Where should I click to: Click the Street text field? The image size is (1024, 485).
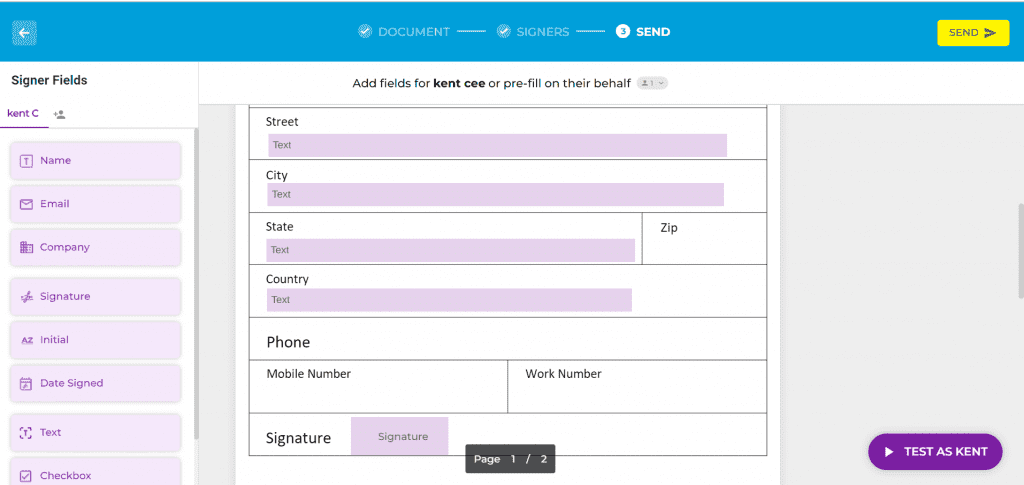(498, 145)
